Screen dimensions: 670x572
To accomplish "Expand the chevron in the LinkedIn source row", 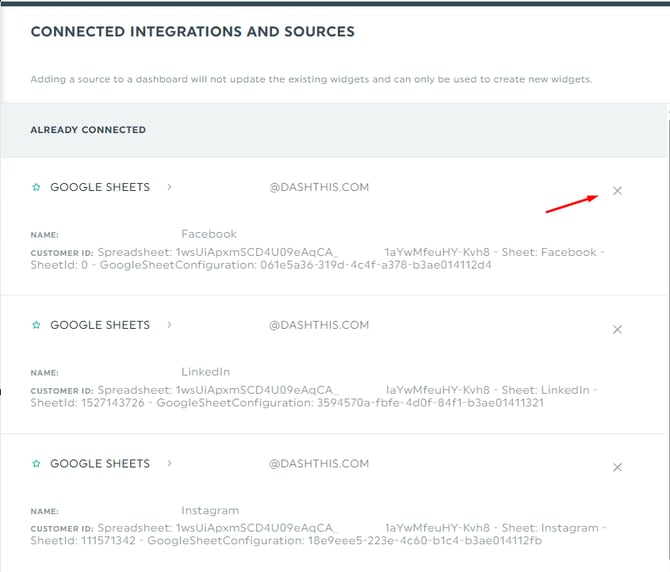I will point(170,325).
